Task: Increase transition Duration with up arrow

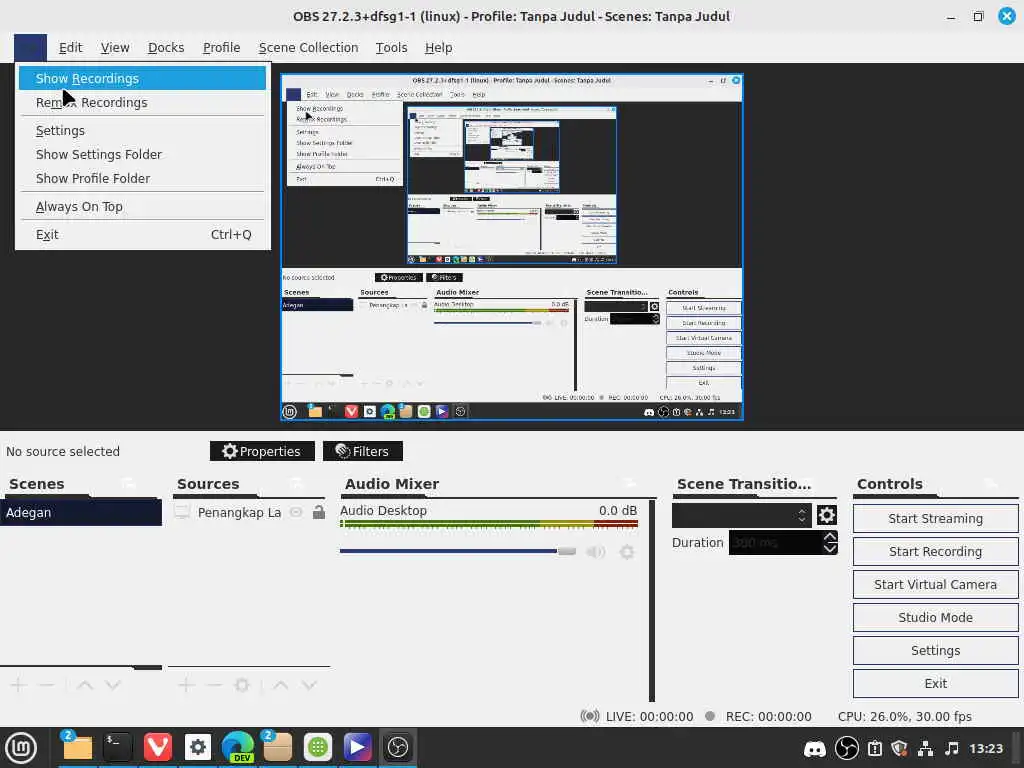Action: [830, 537]
